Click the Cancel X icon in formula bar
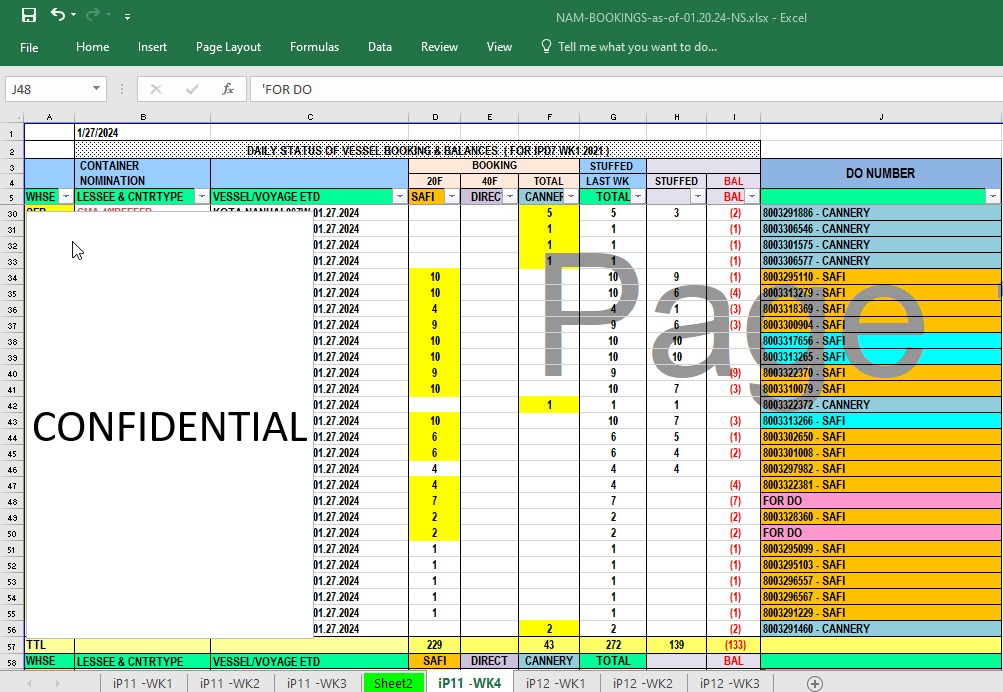This screenshot has height=692, width=1003. pyautogui.click(x=155, y=89)
